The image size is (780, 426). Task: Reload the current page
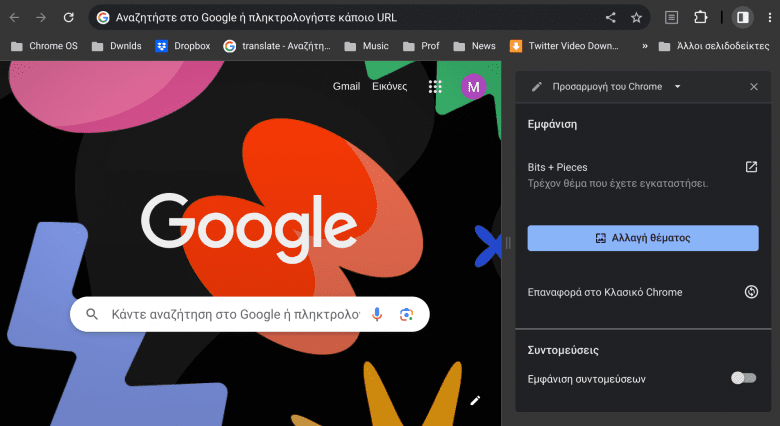pyautogui.click(x=69, y=17)
